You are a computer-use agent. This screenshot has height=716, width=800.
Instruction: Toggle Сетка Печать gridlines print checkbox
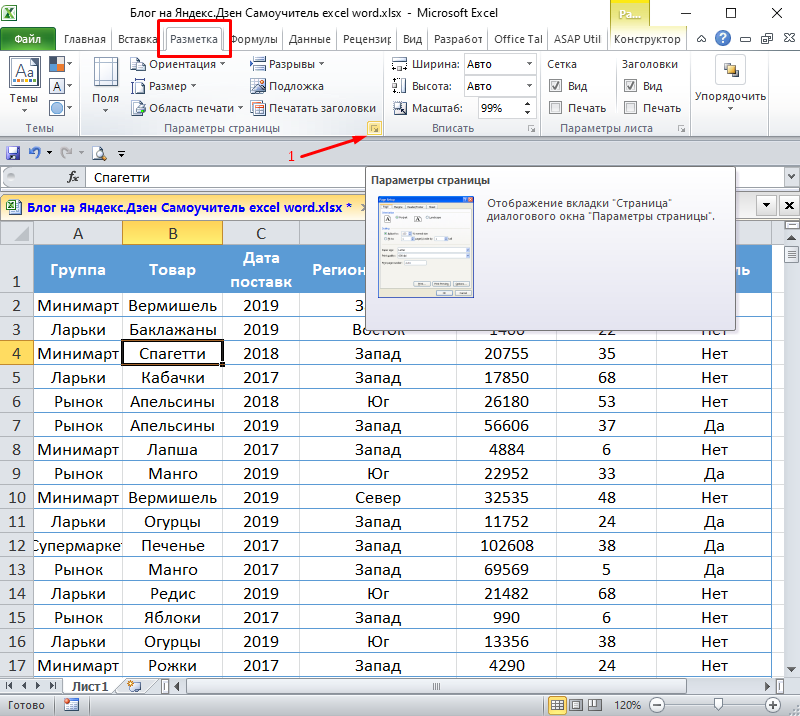point(555,108)
